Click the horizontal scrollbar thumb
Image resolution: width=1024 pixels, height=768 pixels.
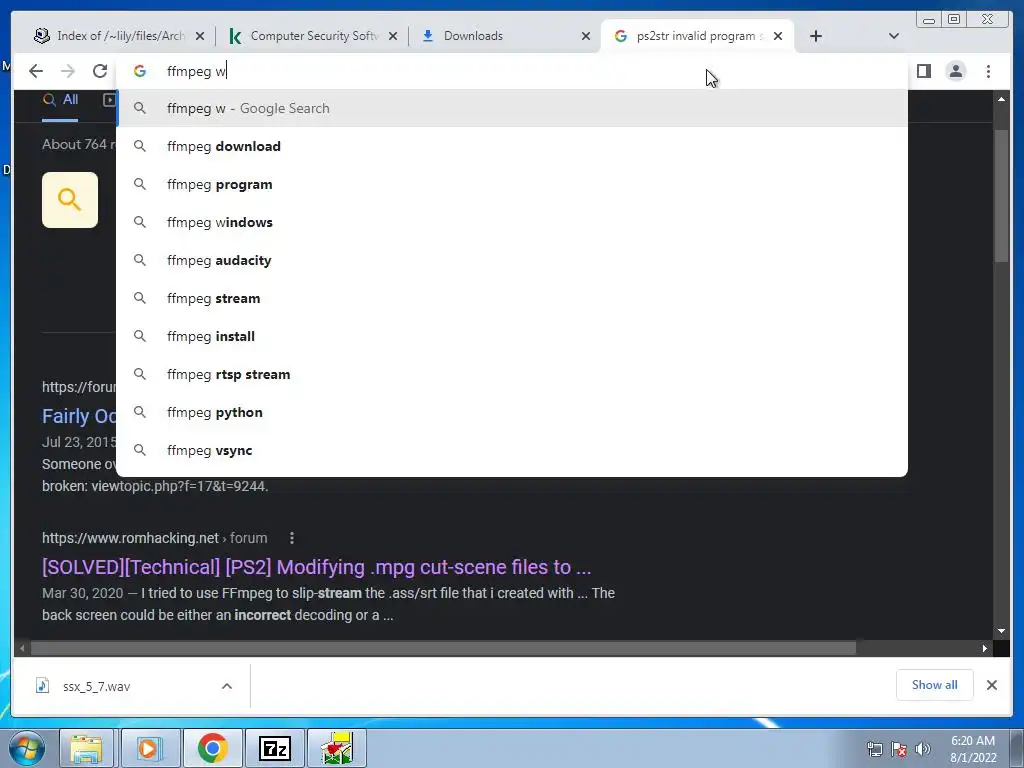point(443,648)
